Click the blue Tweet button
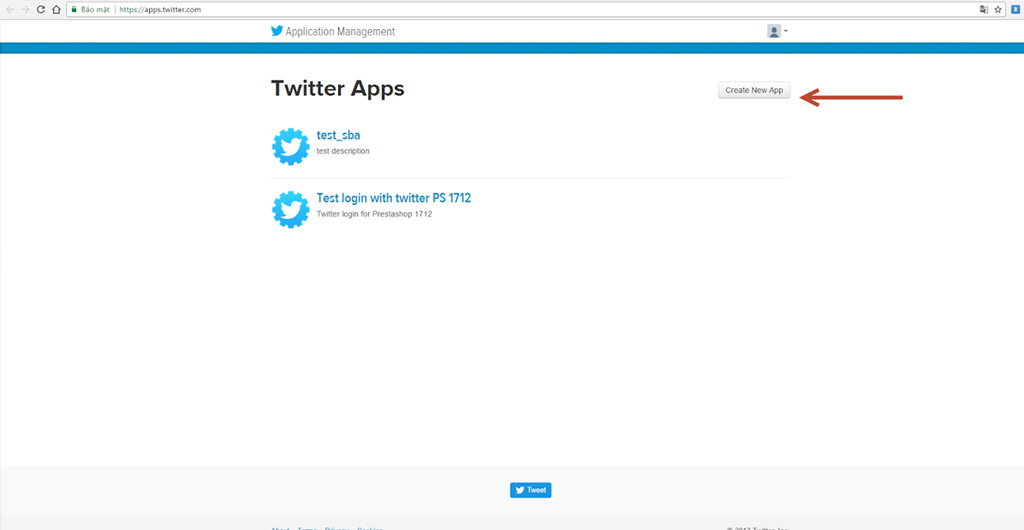The height and width of the screenshot is (530, 1024). (x=530, y=490)
